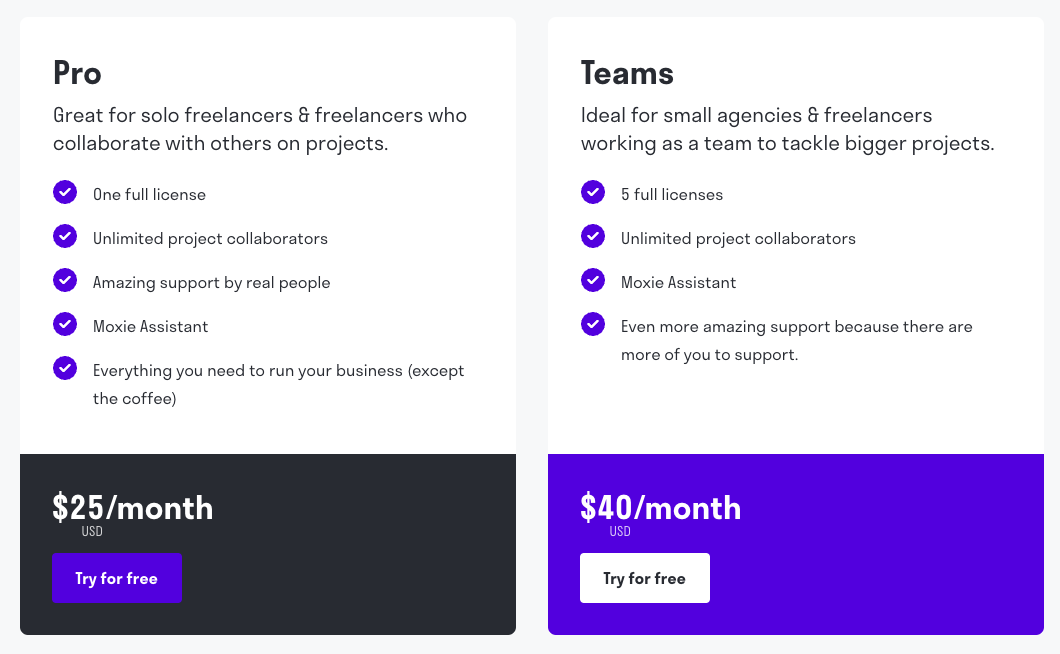
Task: Select the "Teams" plan heading
Action: tap(627, 74)
